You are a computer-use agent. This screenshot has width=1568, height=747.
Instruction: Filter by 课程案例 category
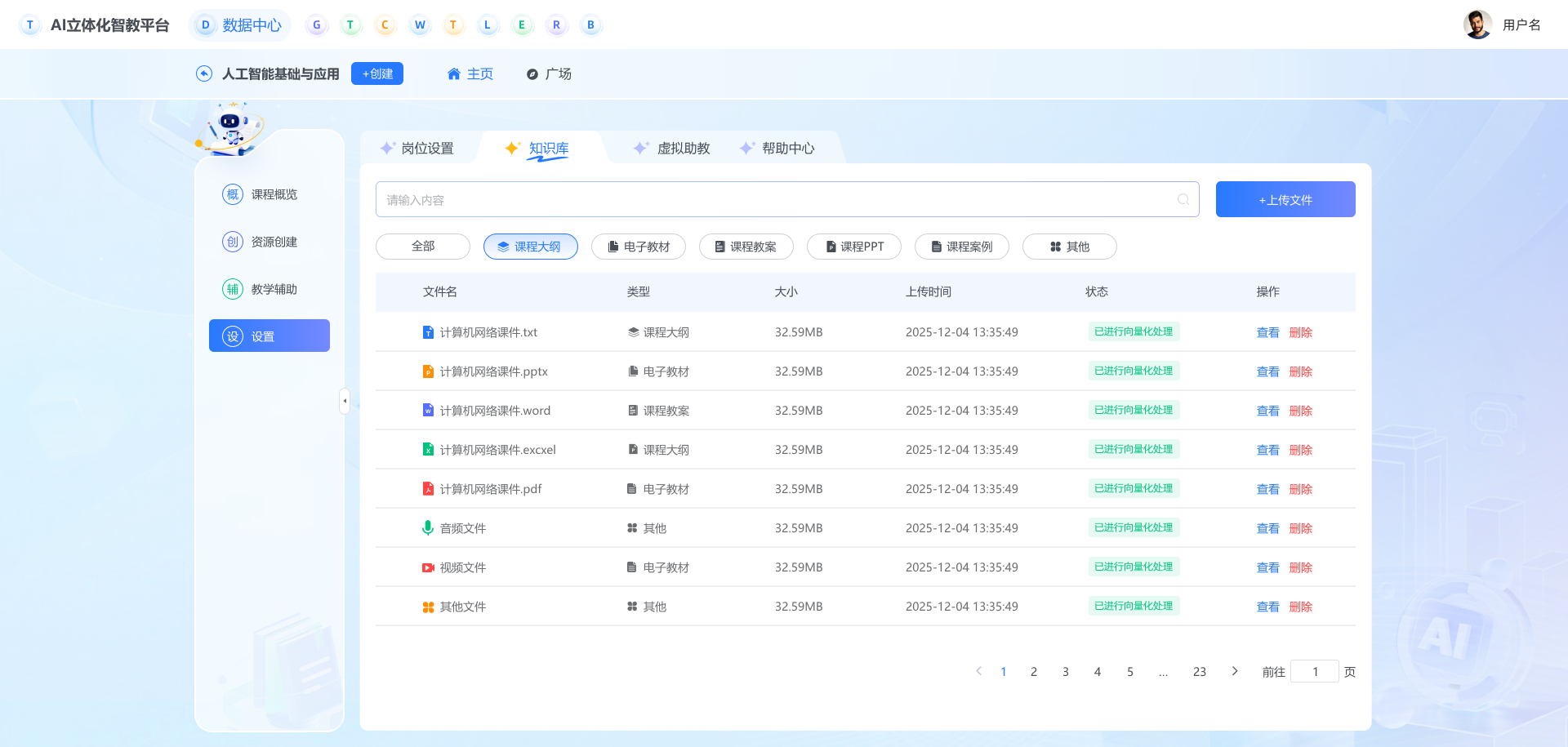pos(962,247)
